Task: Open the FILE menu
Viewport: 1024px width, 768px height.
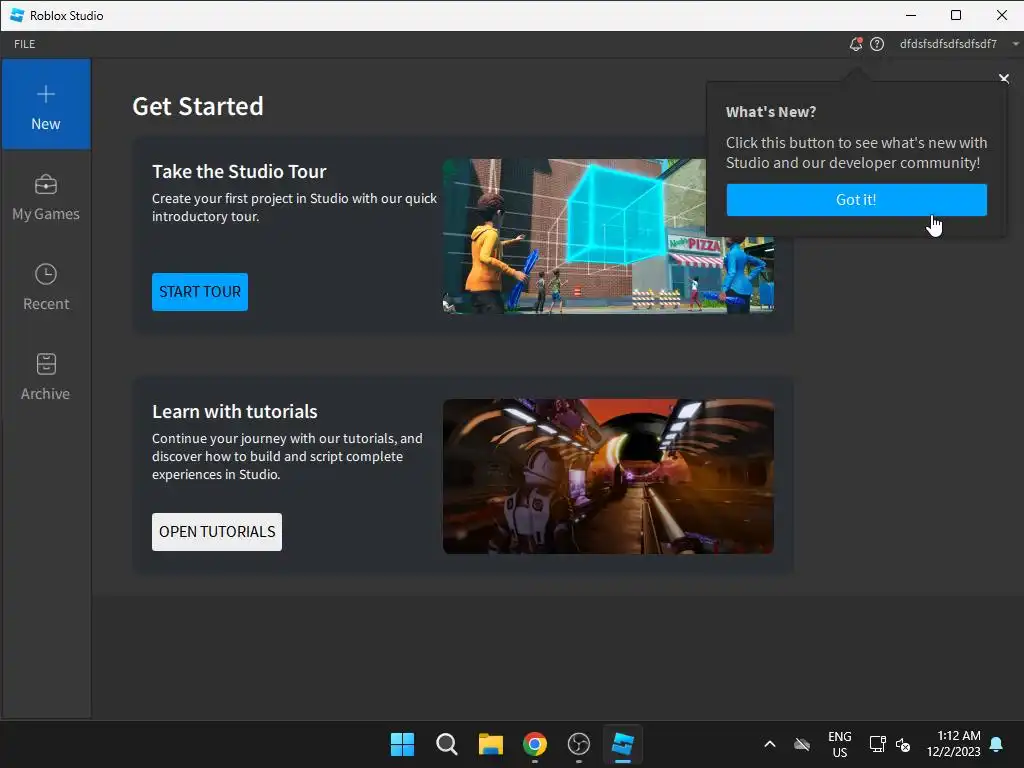Action: pyautogui.click(x=25, y=44)
